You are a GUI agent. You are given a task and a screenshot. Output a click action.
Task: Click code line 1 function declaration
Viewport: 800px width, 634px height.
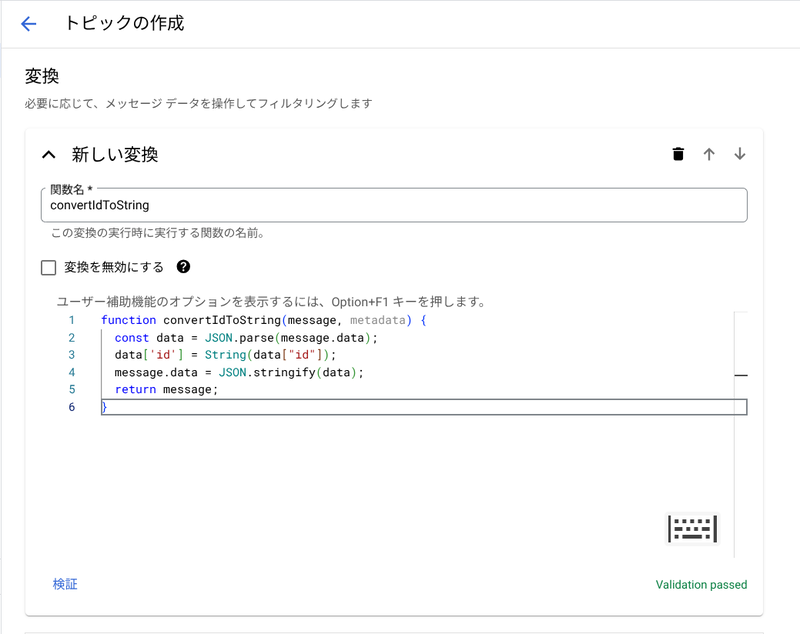263,320
